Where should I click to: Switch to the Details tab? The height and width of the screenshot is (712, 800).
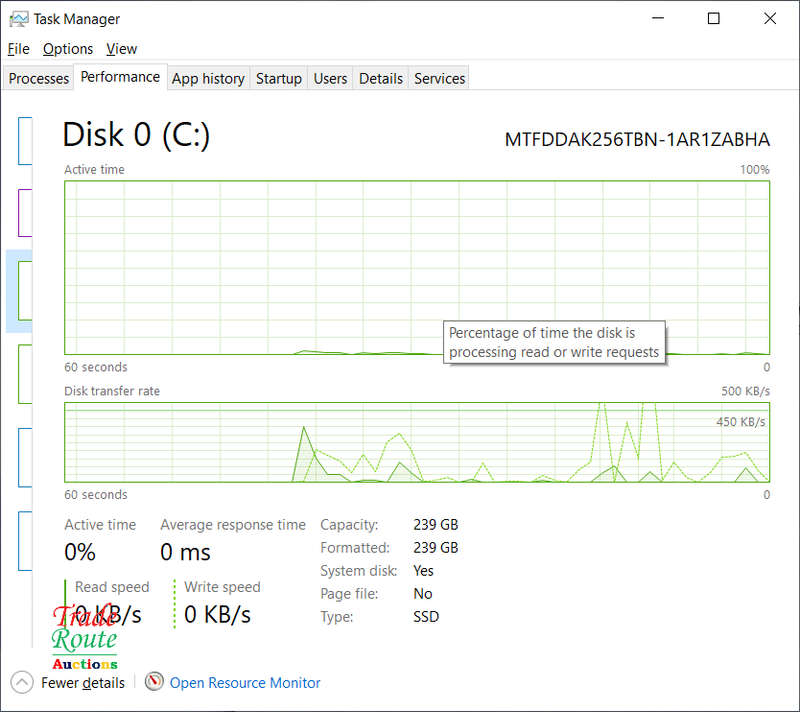(x=381, y=78)
